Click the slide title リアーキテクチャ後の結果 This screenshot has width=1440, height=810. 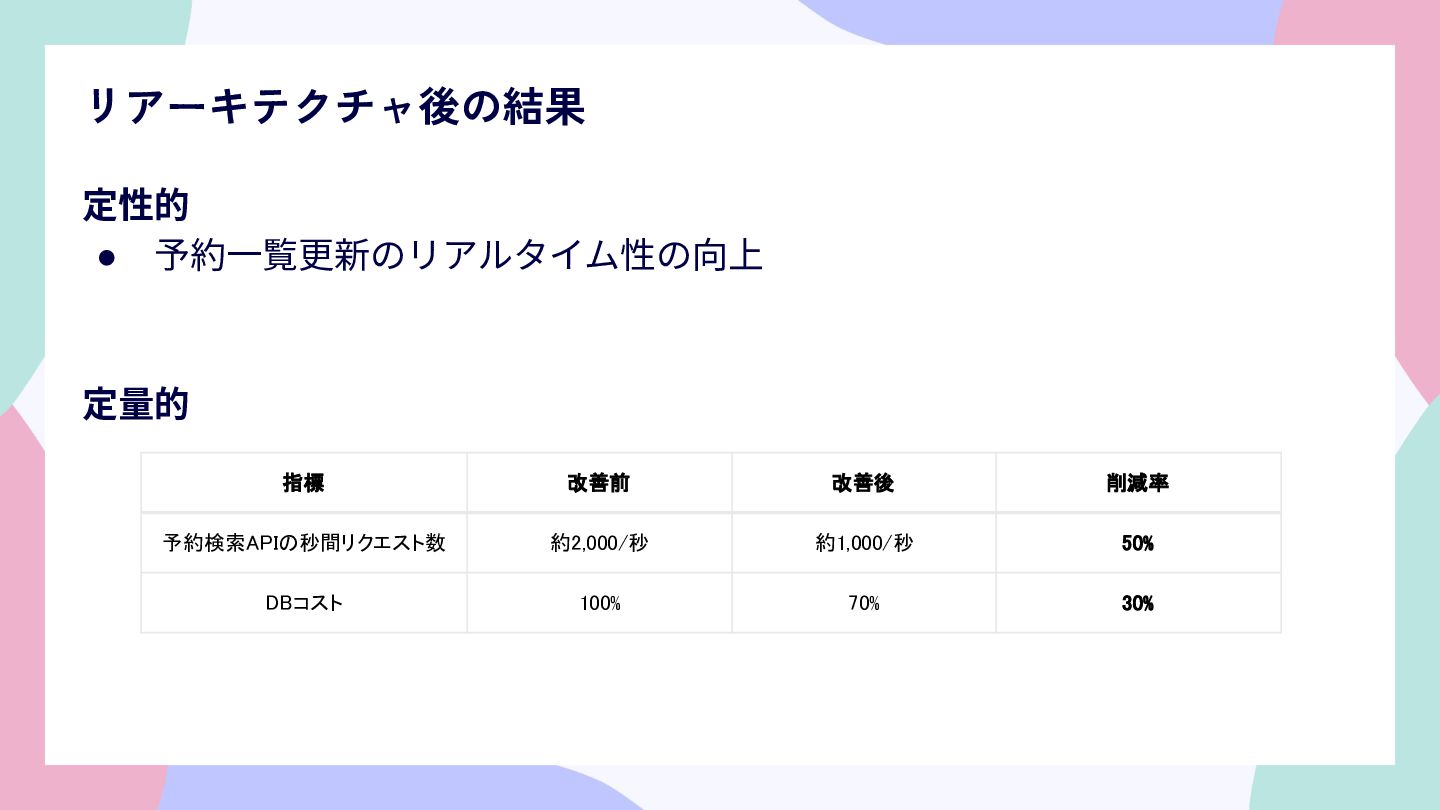[x=335, y=107]
